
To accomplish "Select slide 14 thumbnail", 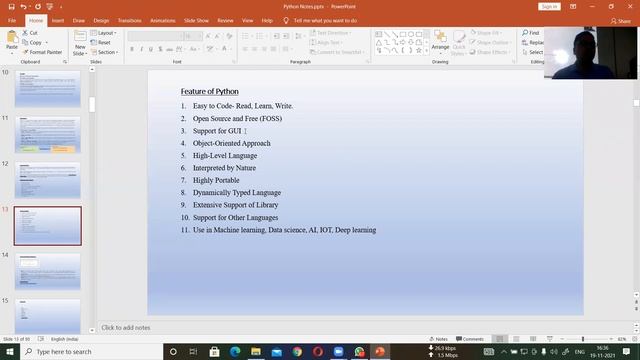I will point(48,271).
